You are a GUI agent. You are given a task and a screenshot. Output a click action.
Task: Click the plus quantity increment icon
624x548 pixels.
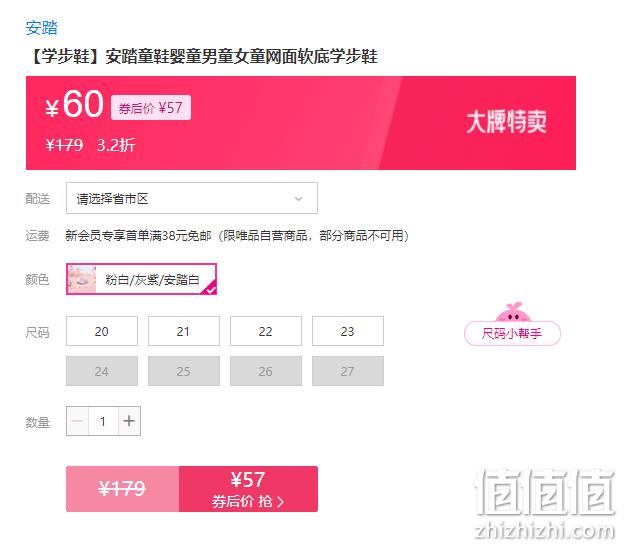click(129, 421)
